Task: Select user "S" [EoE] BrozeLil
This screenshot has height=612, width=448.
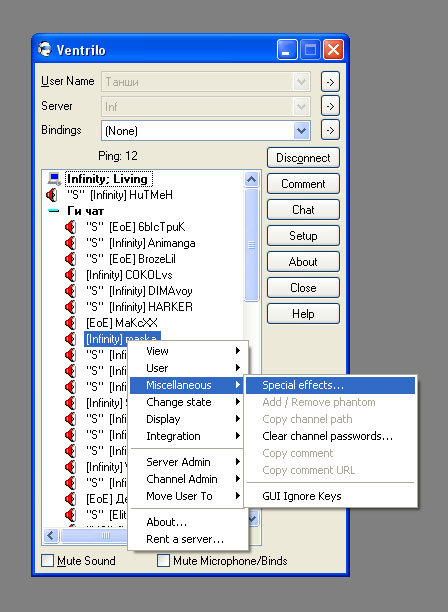Action: coord(131,259)
